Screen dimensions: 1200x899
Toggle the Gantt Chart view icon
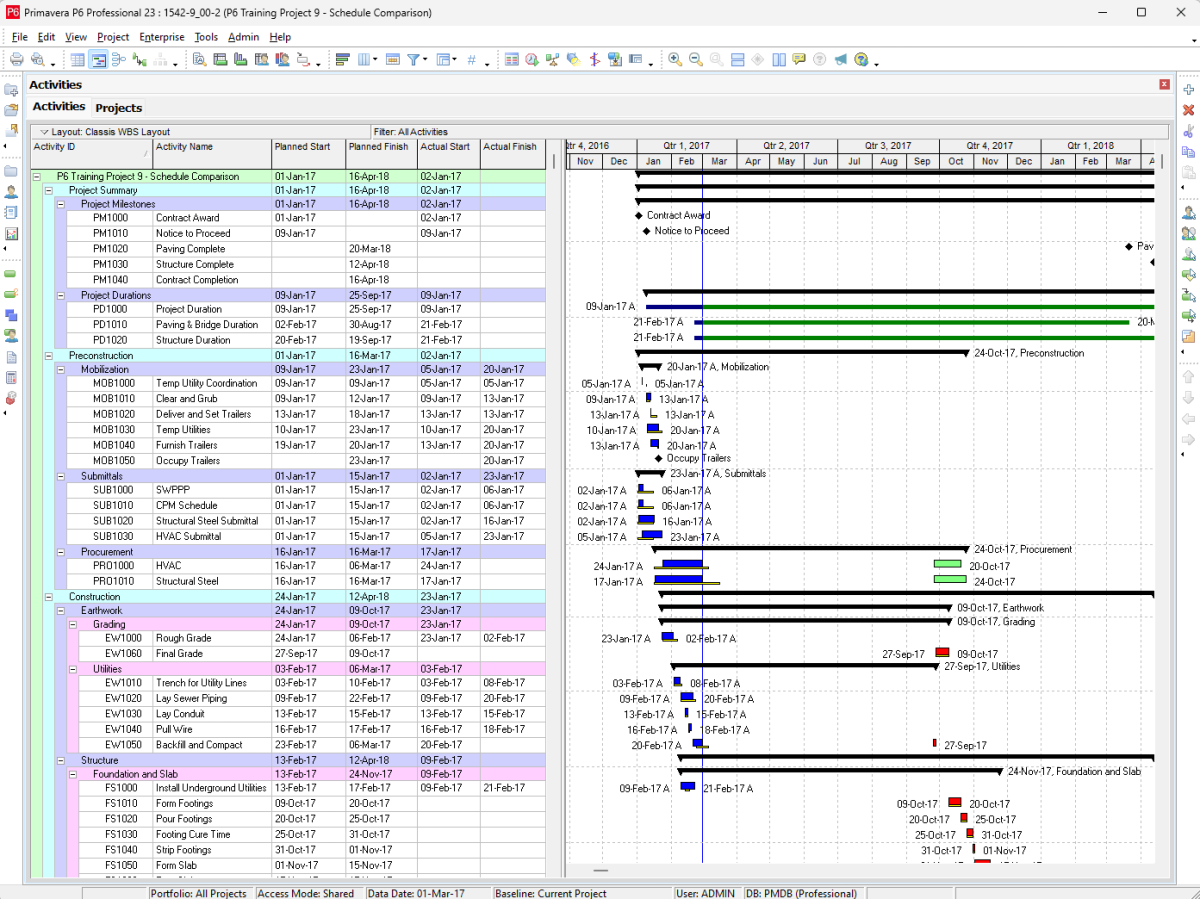click(x=99, y=60)
